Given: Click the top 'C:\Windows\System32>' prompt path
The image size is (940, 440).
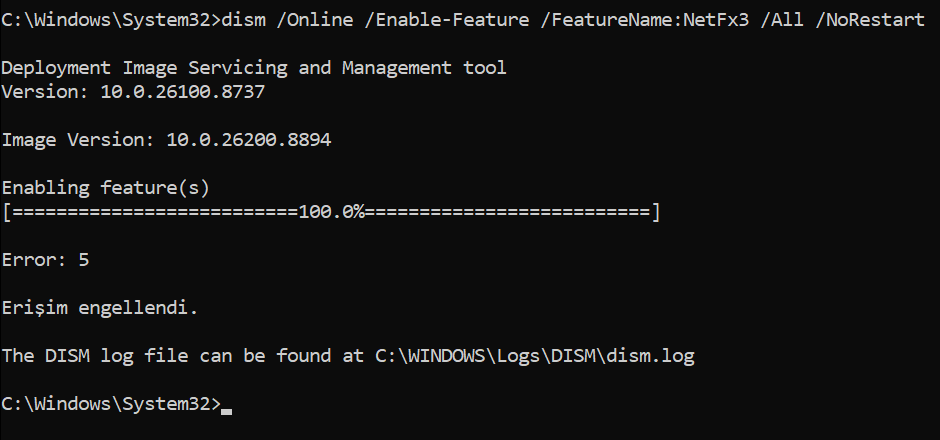Looking at the screenshot, I should click(111, 20).
